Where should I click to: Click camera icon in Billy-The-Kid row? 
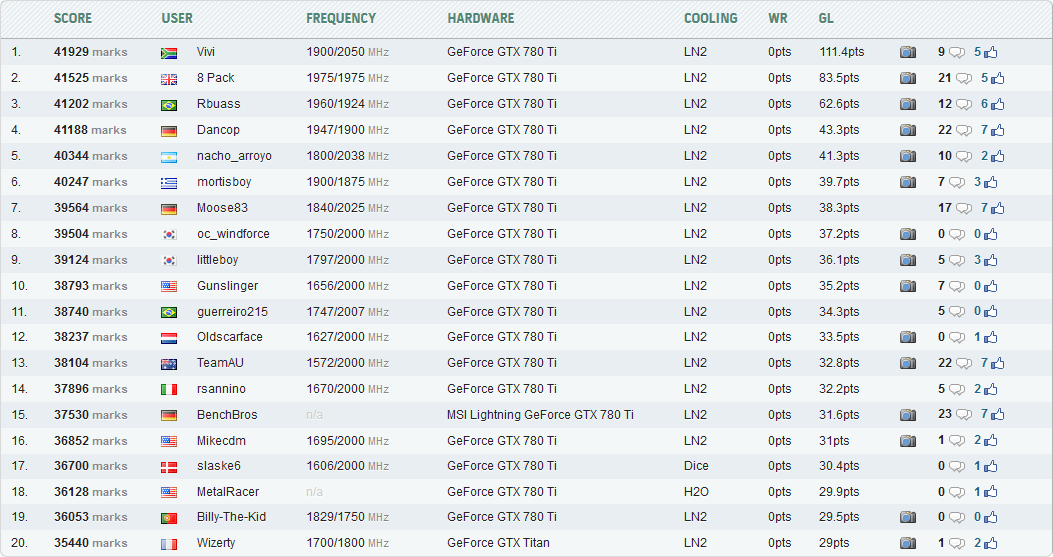click(x=907, y=518)
